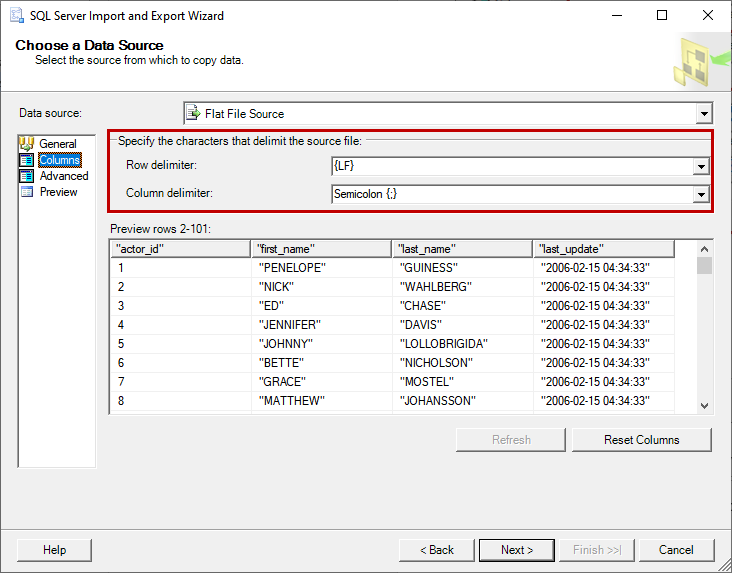Select the Advanced page in sidebar
The width and height of the screenshot is (732, 573).
[x=63, y=176]
